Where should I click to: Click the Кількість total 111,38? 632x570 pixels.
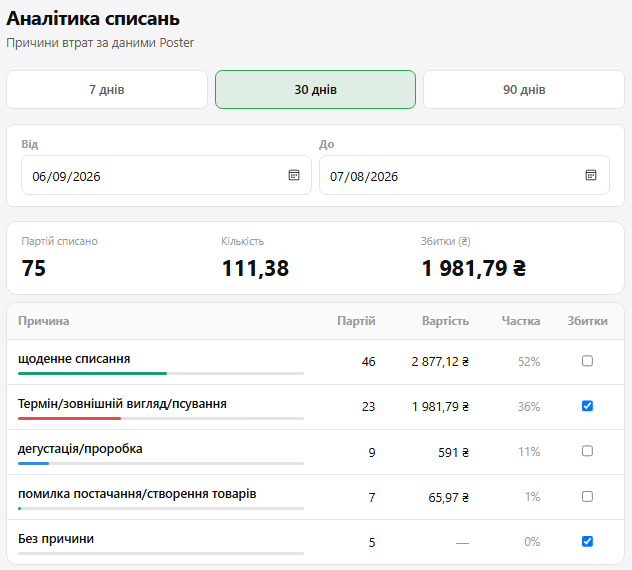coord(255,268)
